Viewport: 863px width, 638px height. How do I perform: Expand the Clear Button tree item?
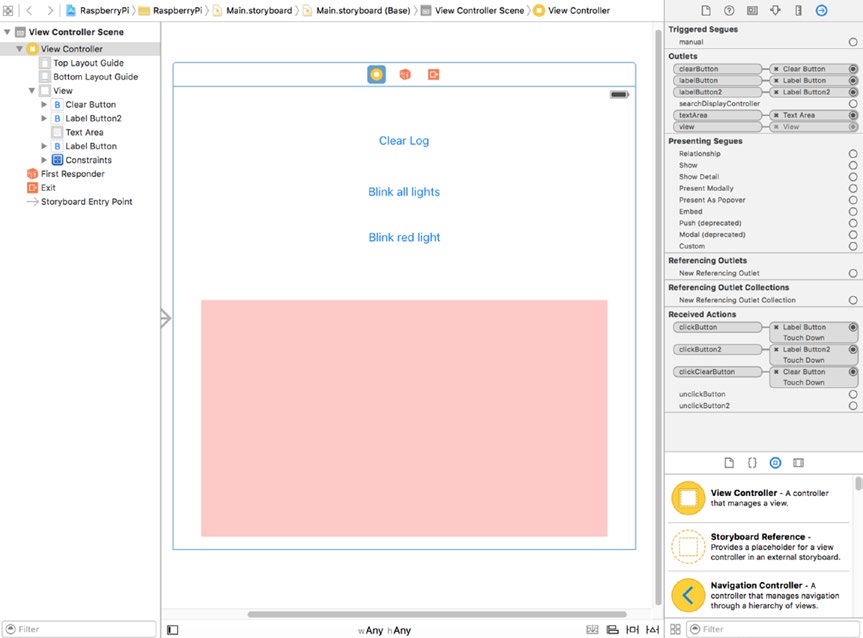pyautogui.click(x=44, y=105)
